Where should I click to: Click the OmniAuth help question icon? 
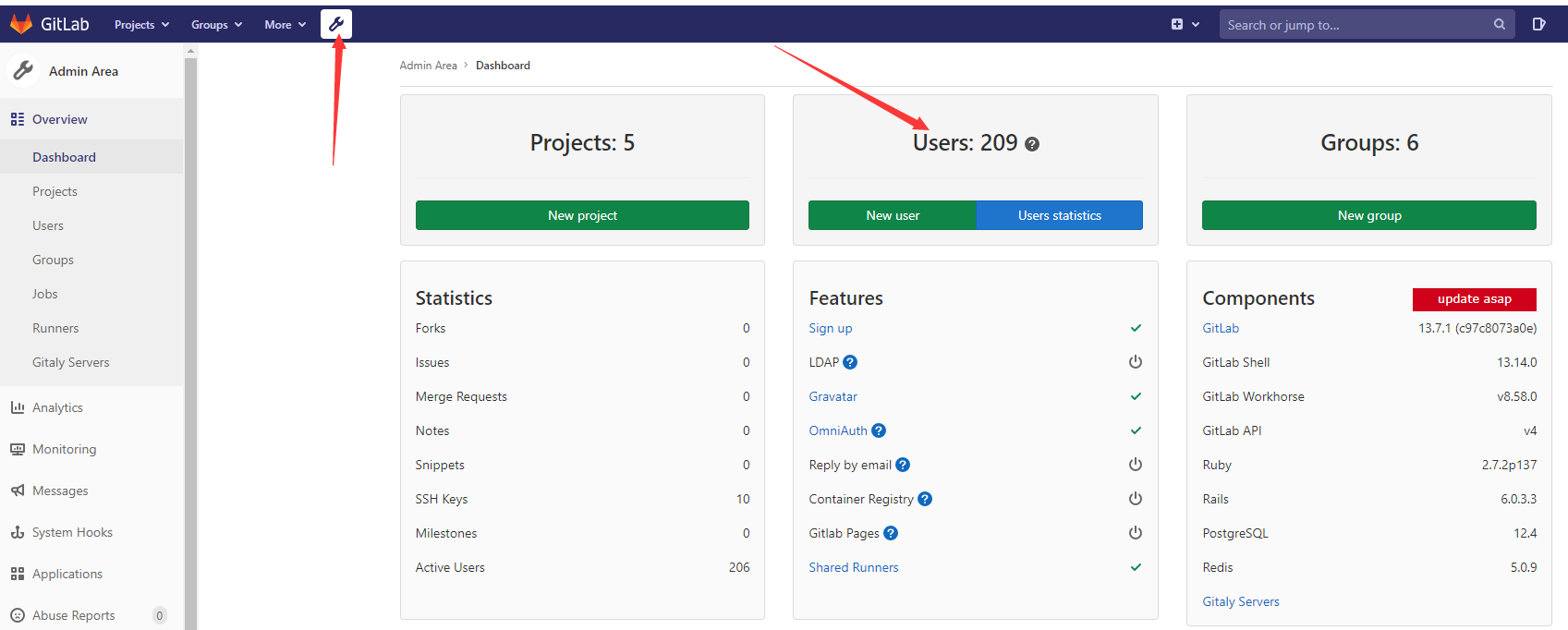(x=879, y=430)
